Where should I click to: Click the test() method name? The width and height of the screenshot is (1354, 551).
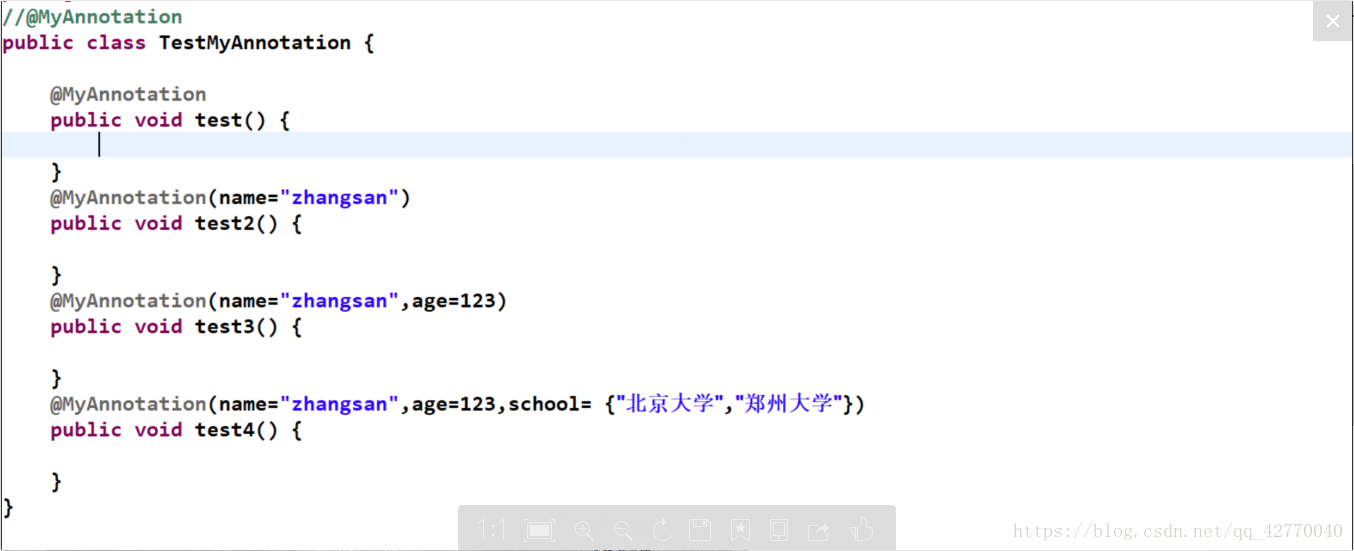click(231, 120)
